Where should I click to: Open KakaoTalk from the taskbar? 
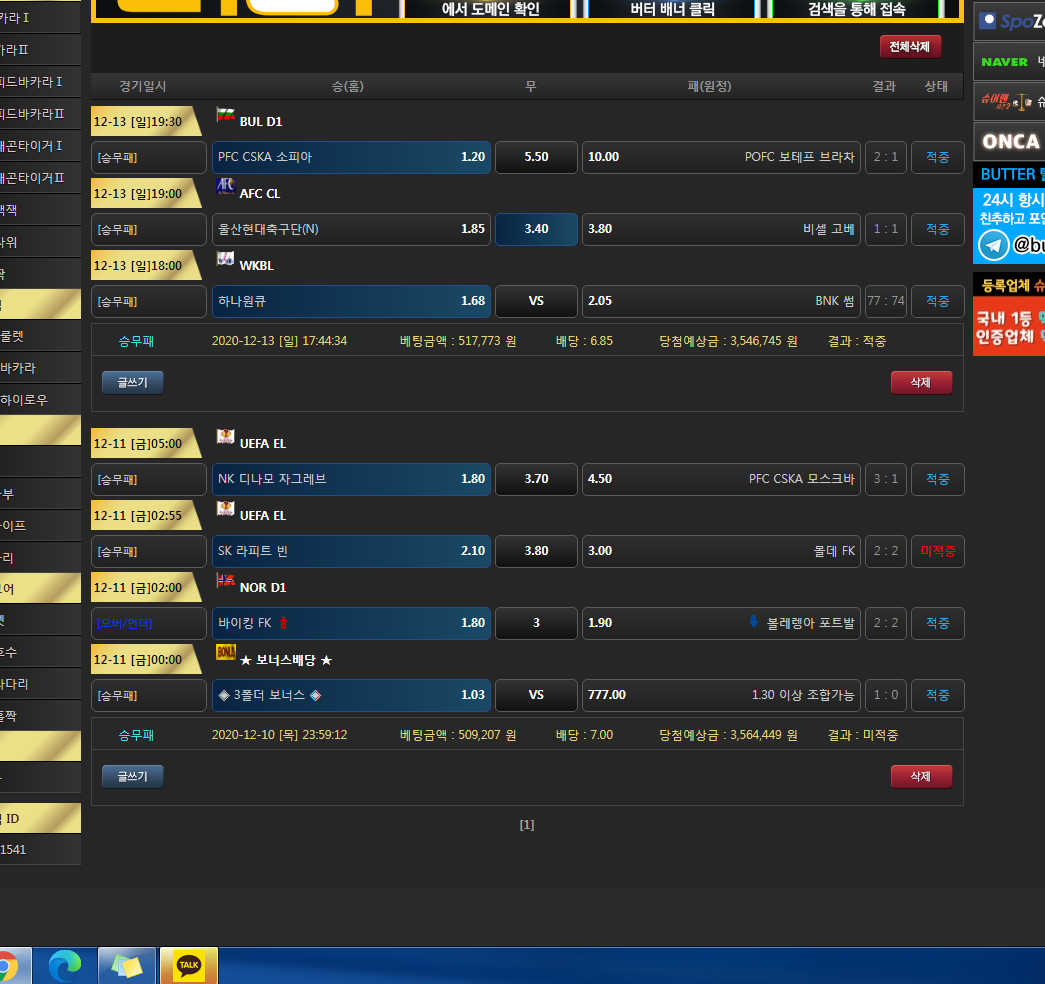point(189,966)
